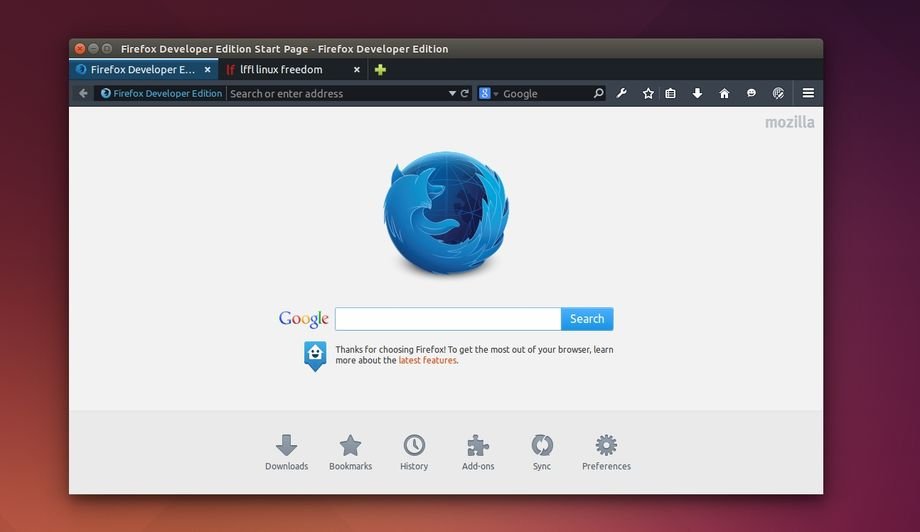Click the magnifier in the search bar
This screenshot has width=920, height=532.
click(x=598, y=93)
